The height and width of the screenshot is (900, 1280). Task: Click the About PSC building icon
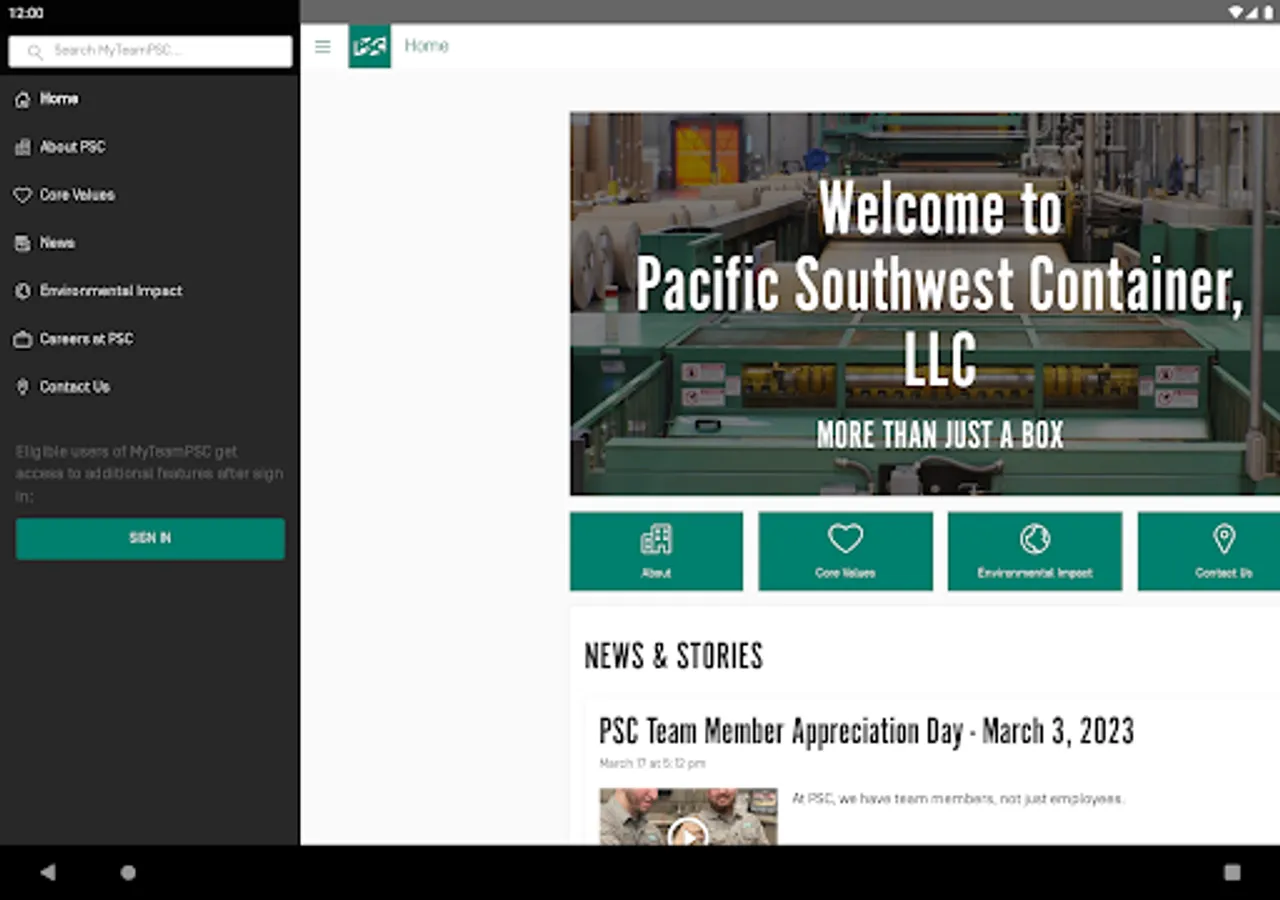point(22,147)
